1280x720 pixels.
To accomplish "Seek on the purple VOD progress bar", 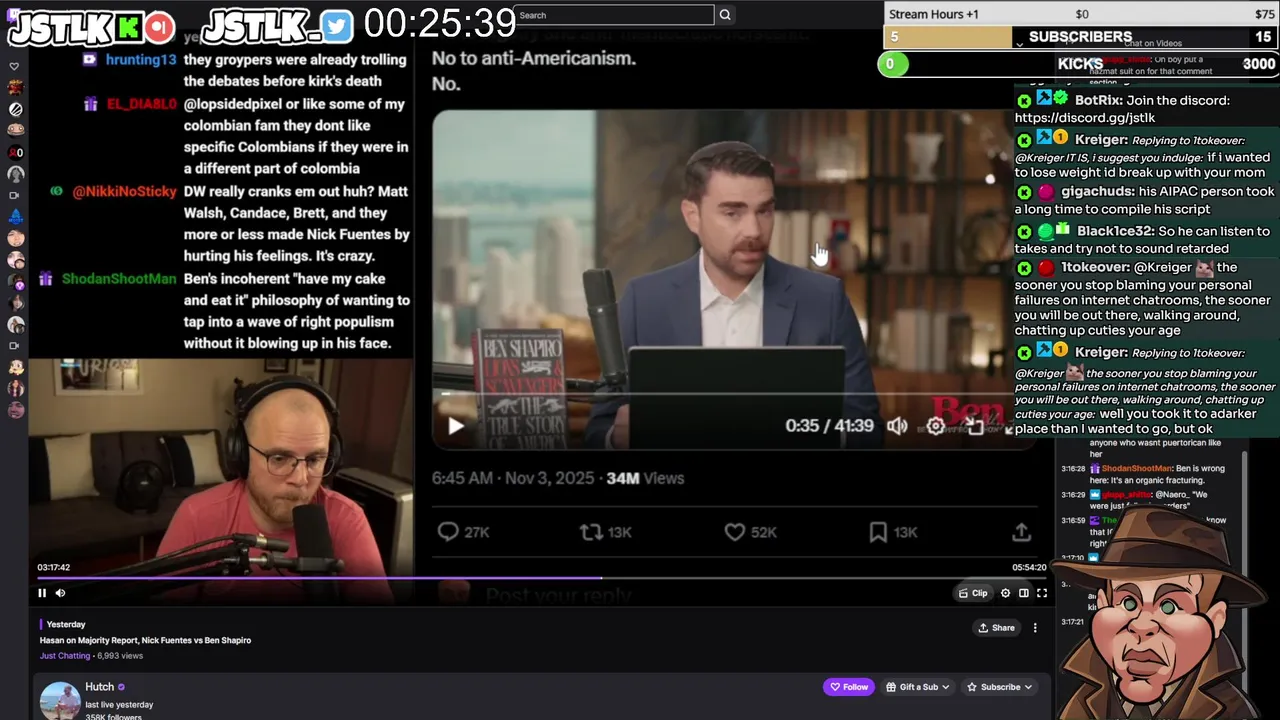I will 541,577.
